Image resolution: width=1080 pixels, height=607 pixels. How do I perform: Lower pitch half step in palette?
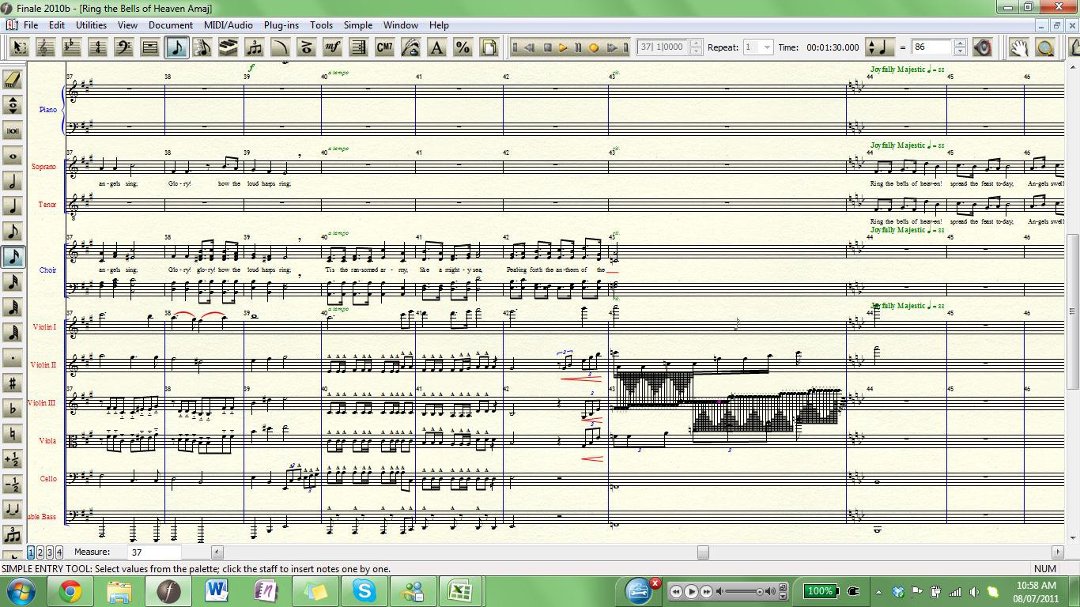[x=12, y=484]
